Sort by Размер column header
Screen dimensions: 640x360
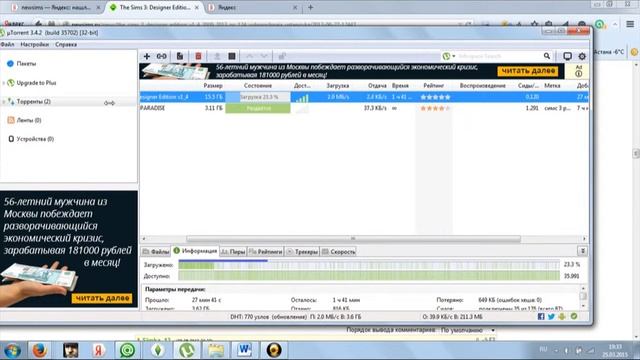pyautogui.click(x=213, y=86)
